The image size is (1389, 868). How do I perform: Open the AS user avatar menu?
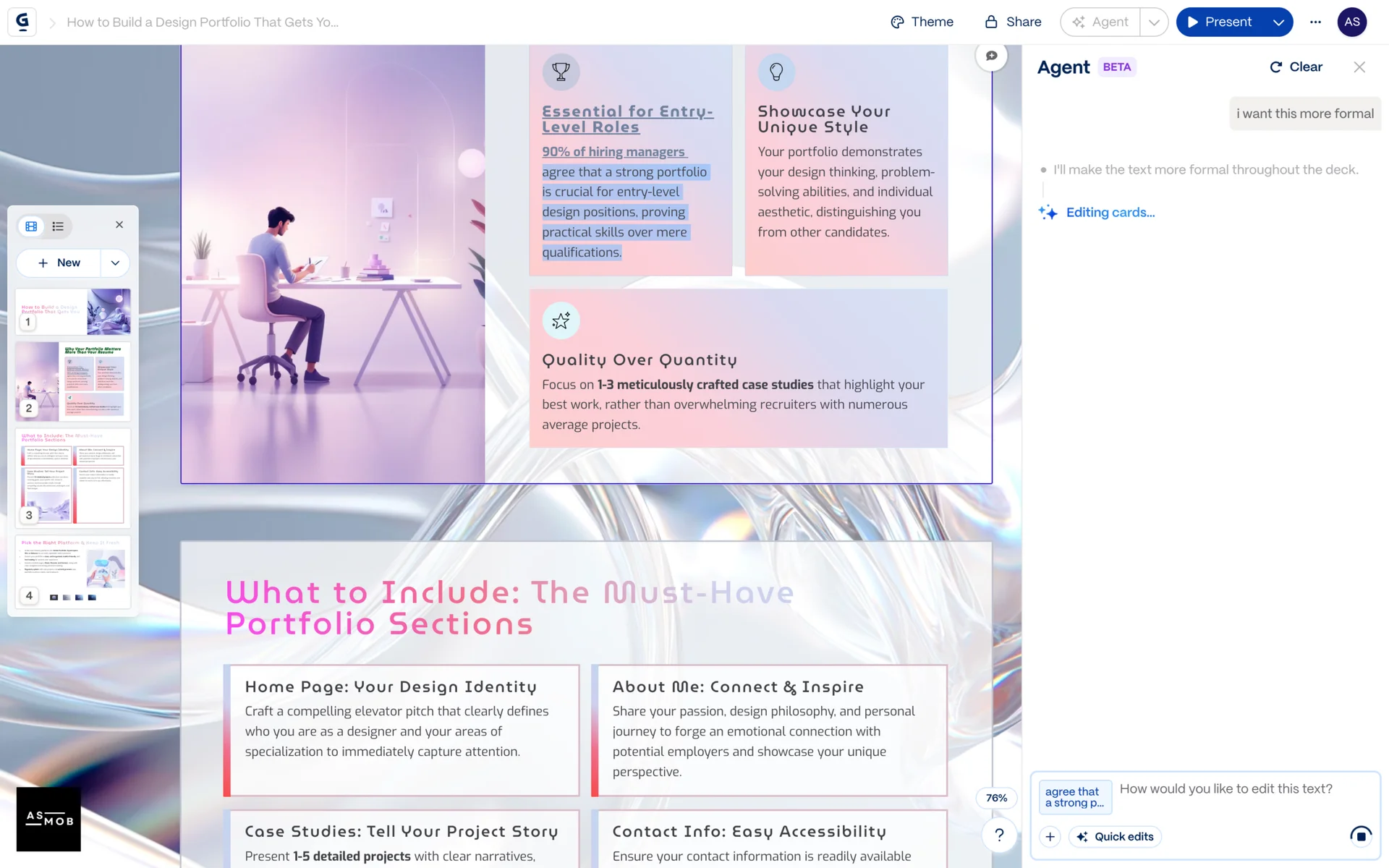coord(1351,22)
